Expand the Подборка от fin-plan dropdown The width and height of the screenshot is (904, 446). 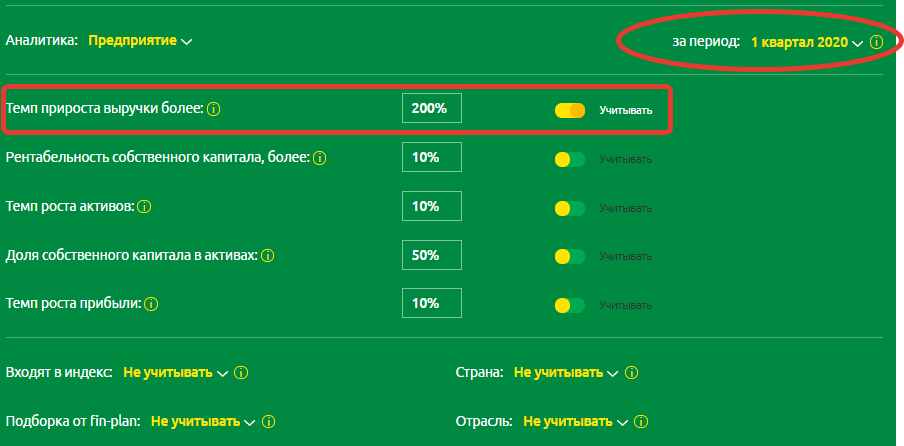tap(203, 422)
